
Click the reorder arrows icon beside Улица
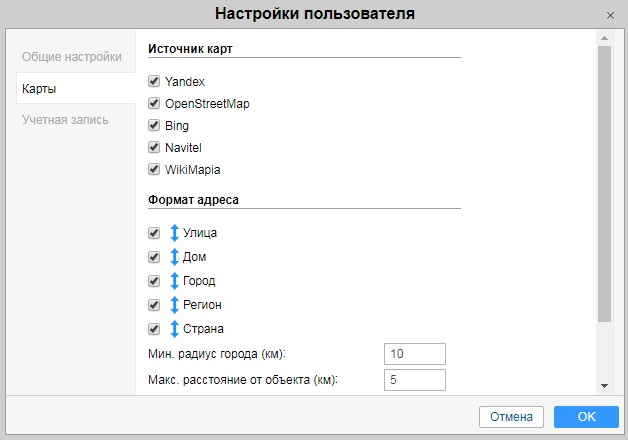point(174,233)
